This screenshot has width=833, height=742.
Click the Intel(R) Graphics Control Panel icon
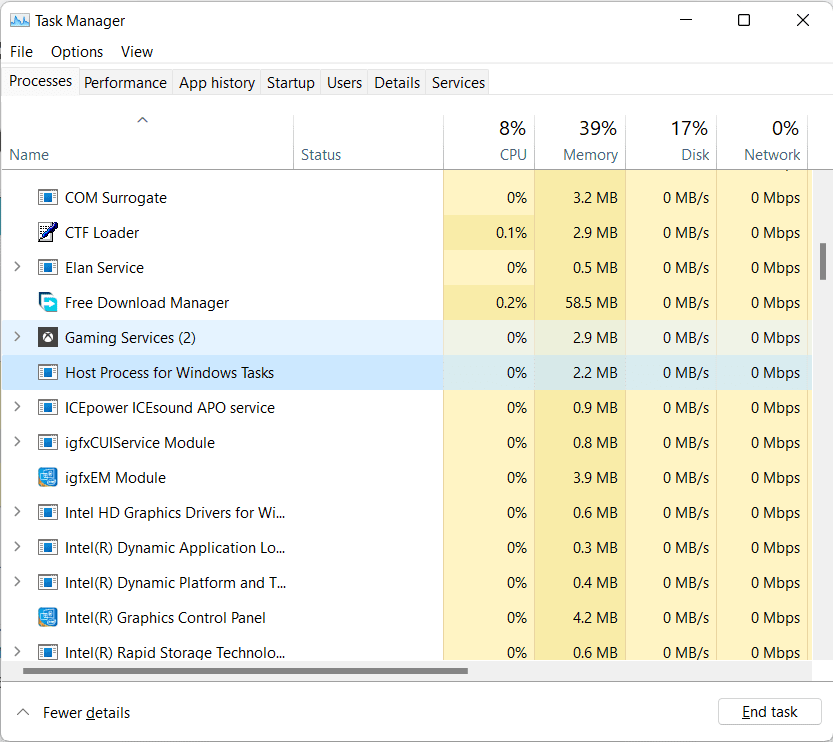pos(47,617)
